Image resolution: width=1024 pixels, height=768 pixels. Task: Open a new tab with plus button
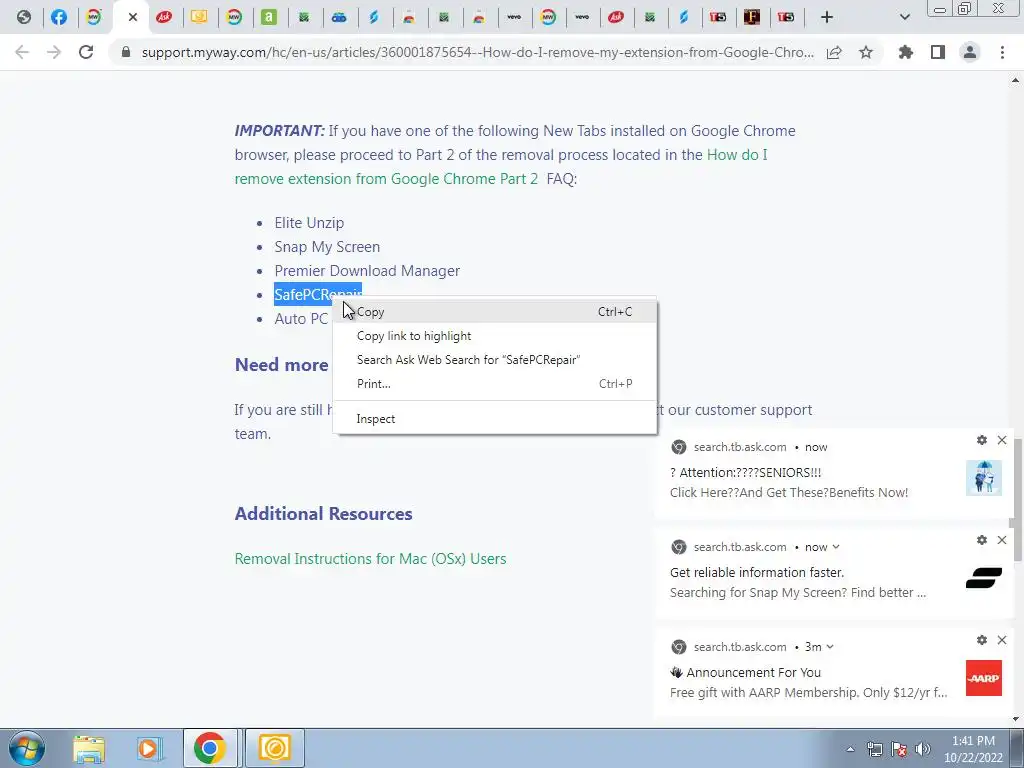click(x=827, y=17)
